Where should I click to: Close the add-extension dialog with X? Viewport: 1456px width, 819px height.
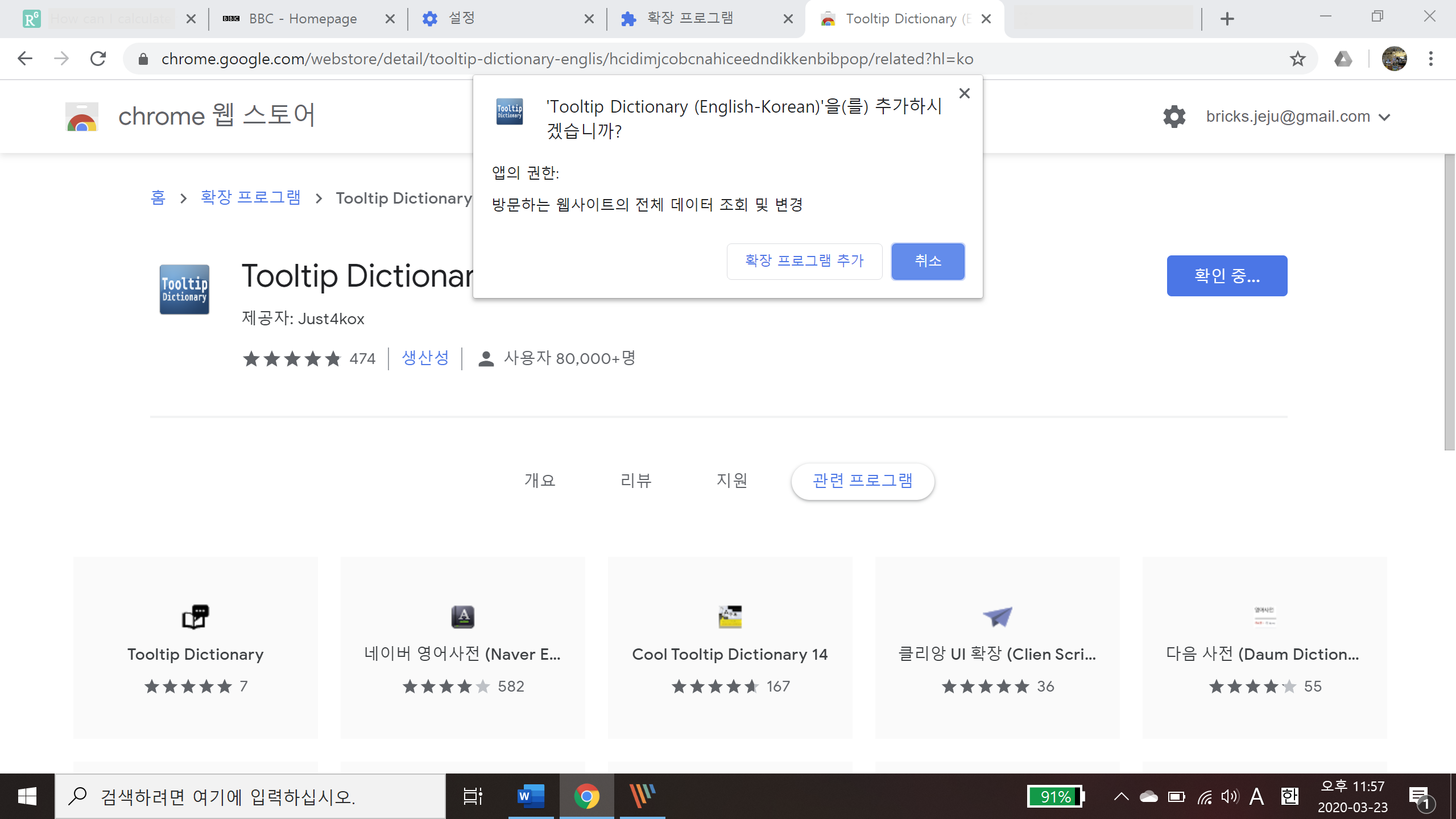[964, 93]
